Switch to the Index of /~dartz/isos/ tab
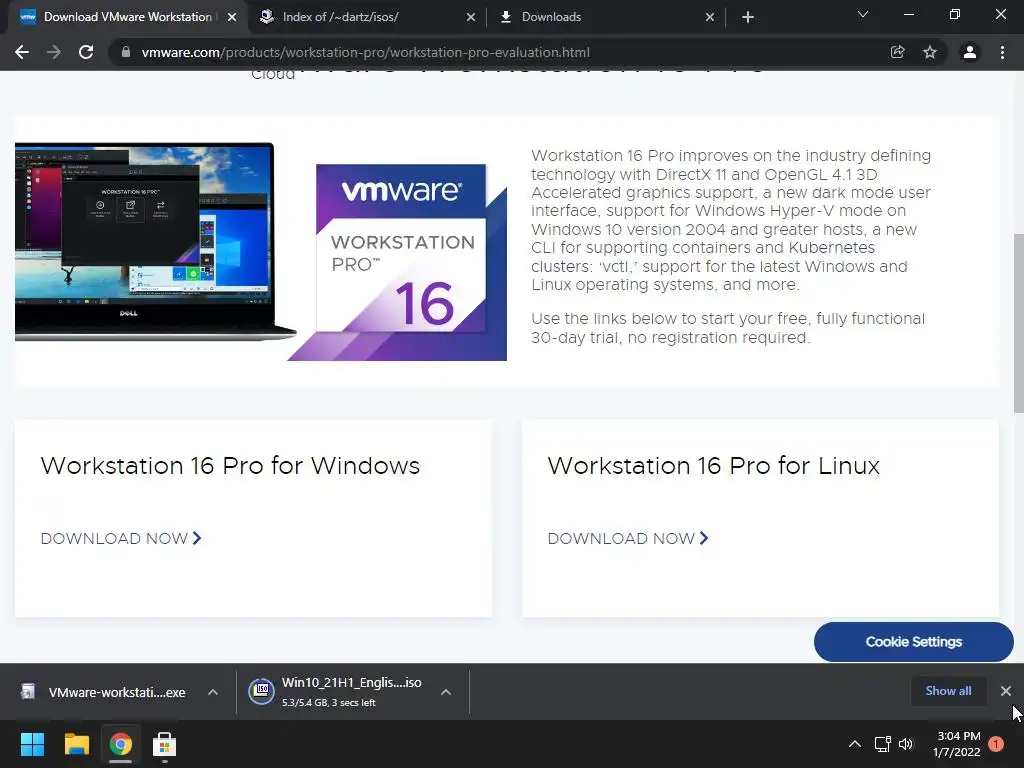Image resolution: width=1024 pixels, height=768 pixels. click(366, 17)
